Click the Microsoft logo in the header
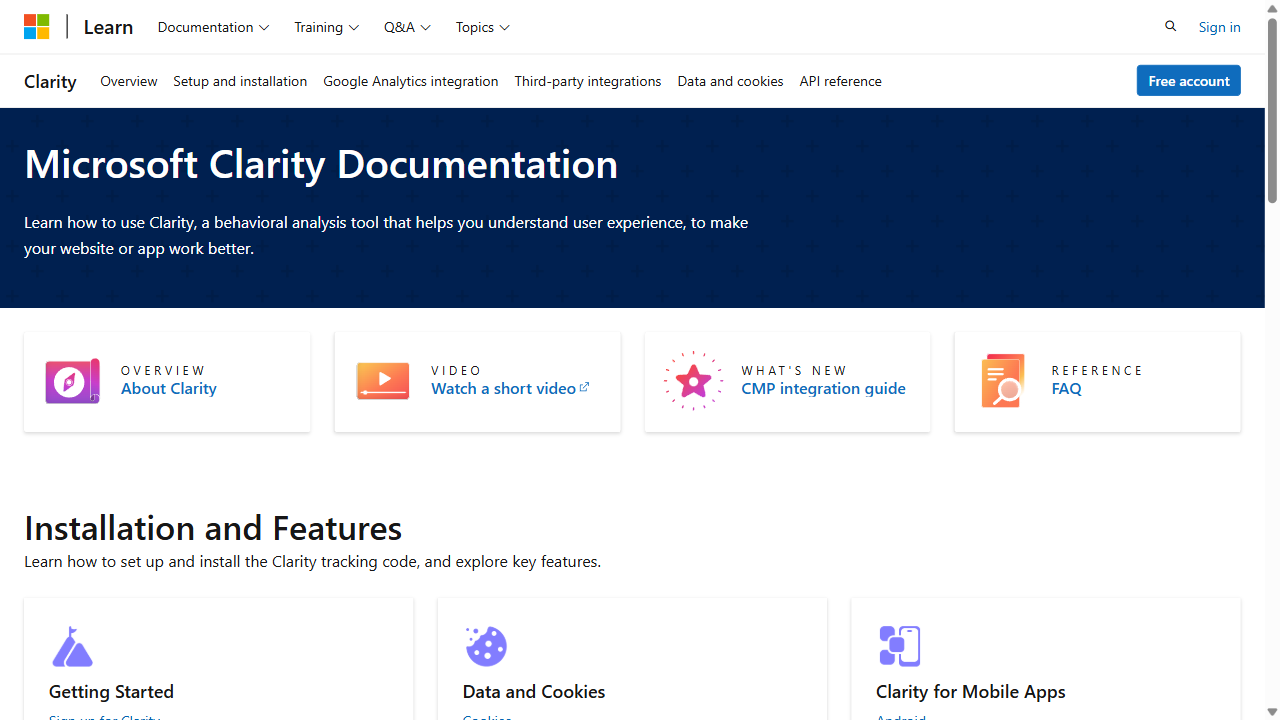Viewport: 1280px width, 720px height. [36, 26]
